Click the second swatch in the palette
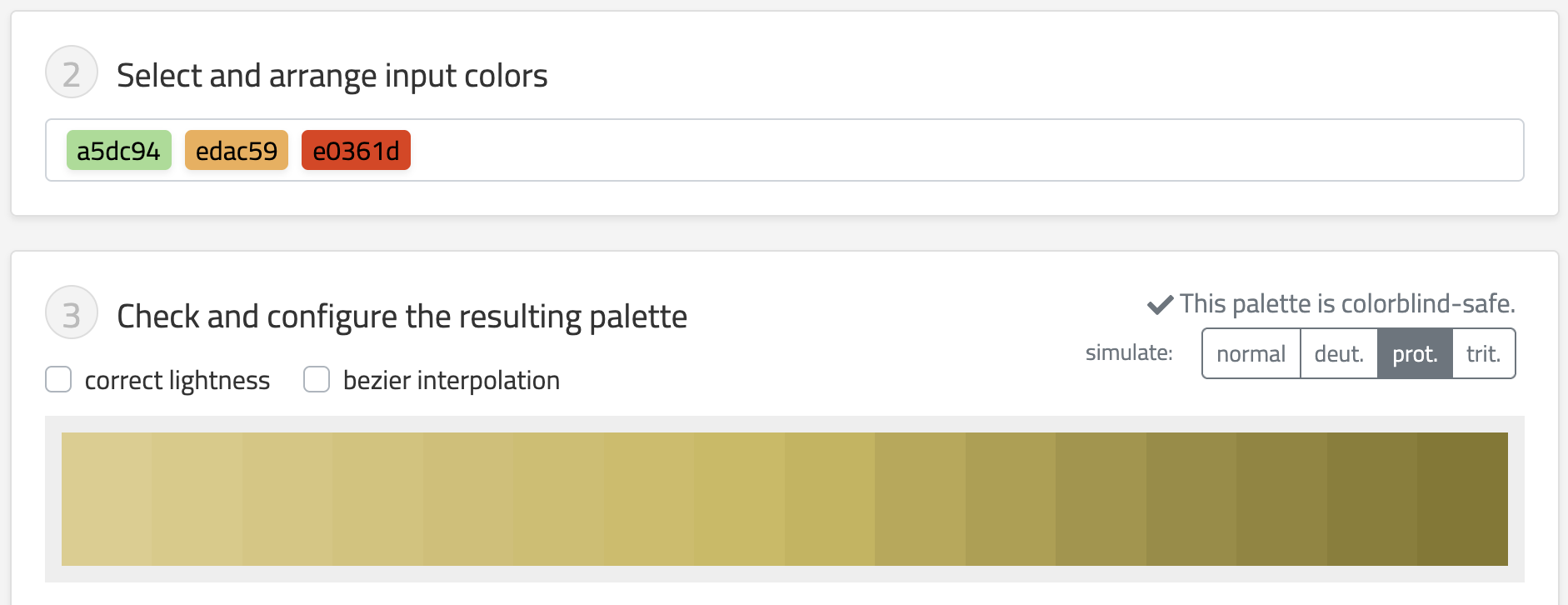The height and width of the screenshot is (605, 1568). (197, 499)
